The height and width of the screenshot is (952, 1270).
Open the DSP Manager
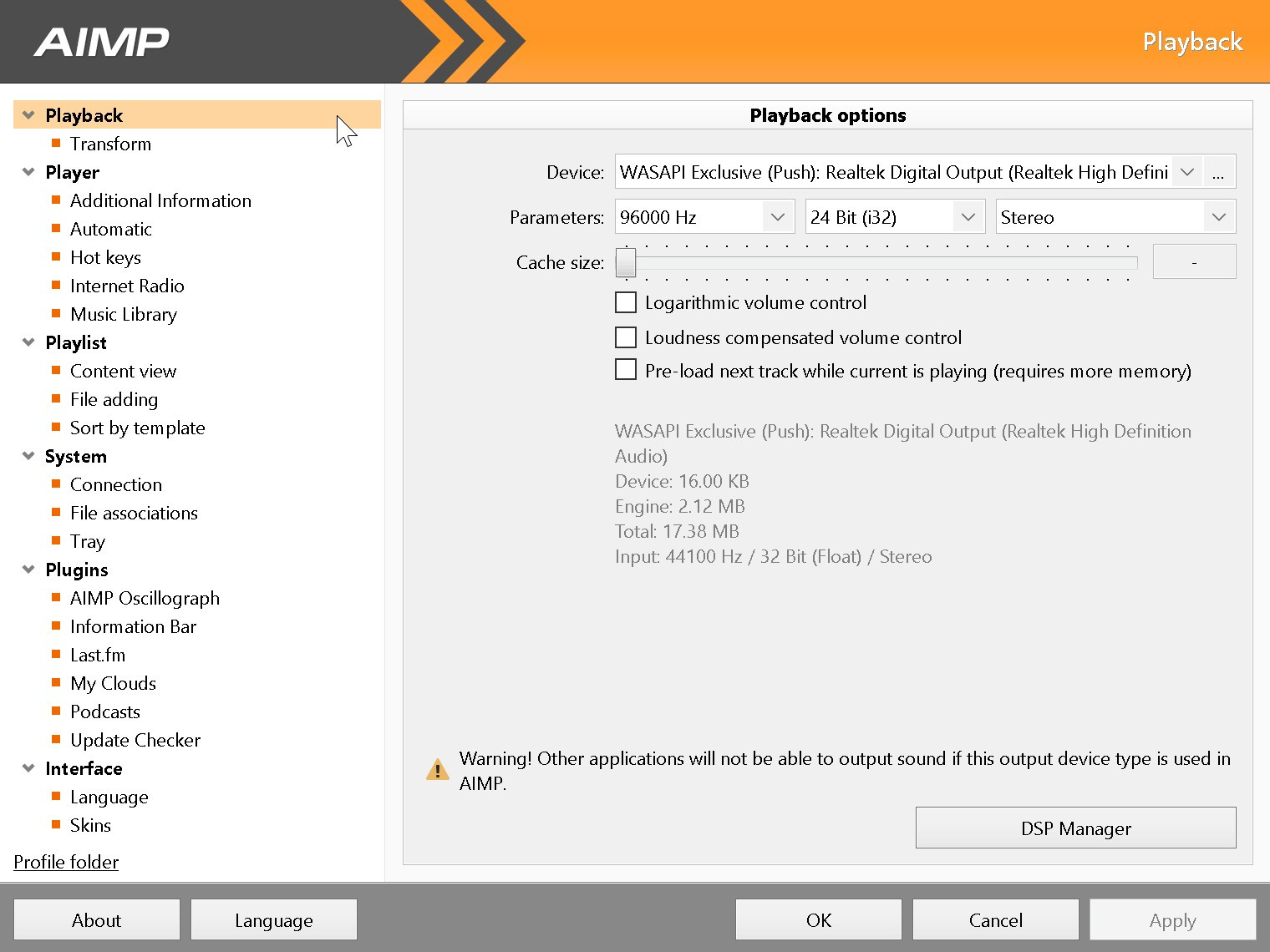pos(1075,828)
